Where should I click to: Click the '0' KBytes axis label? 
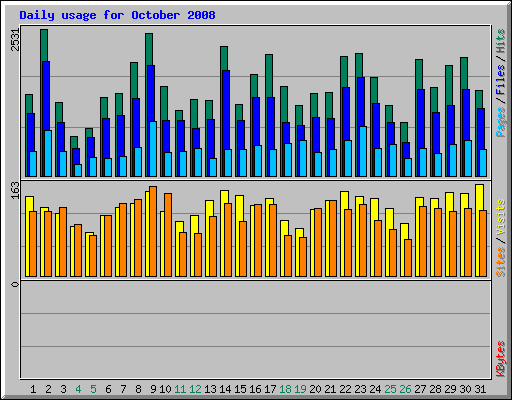click(15, 284)
